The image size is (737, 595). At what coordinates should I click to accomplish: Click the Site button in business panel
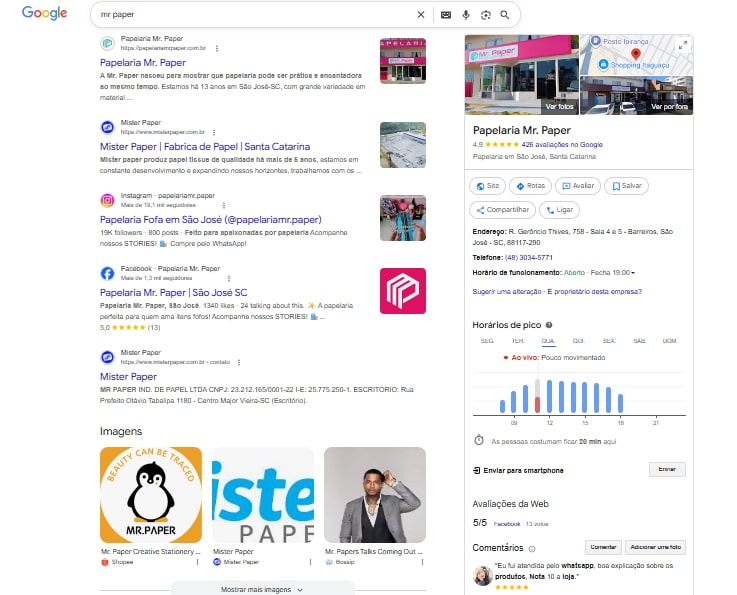(x=487, y=186)
